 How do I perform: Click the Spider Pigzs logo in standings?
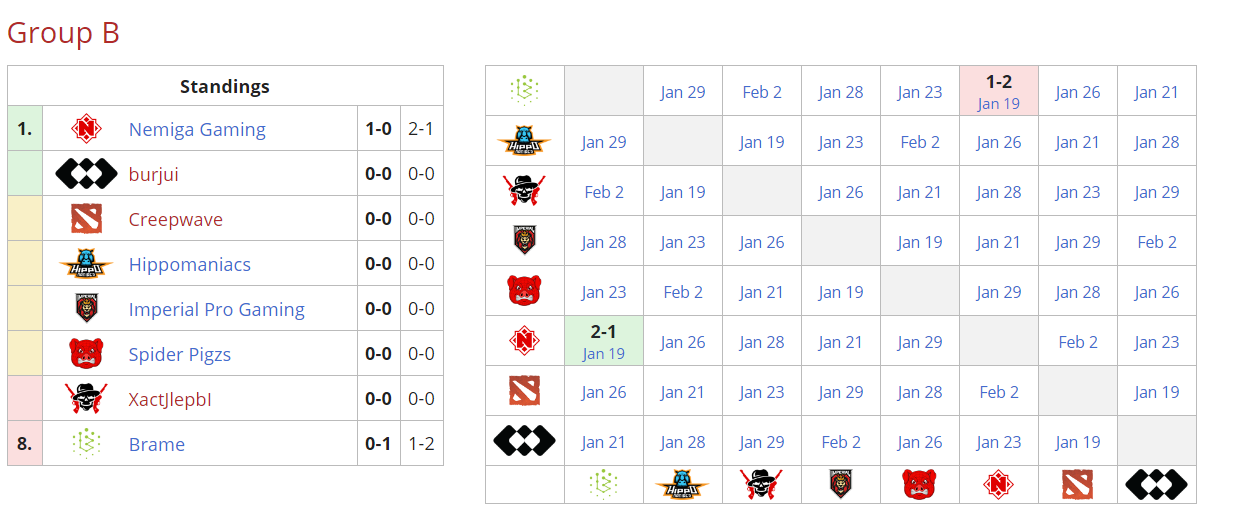point(86,354)
